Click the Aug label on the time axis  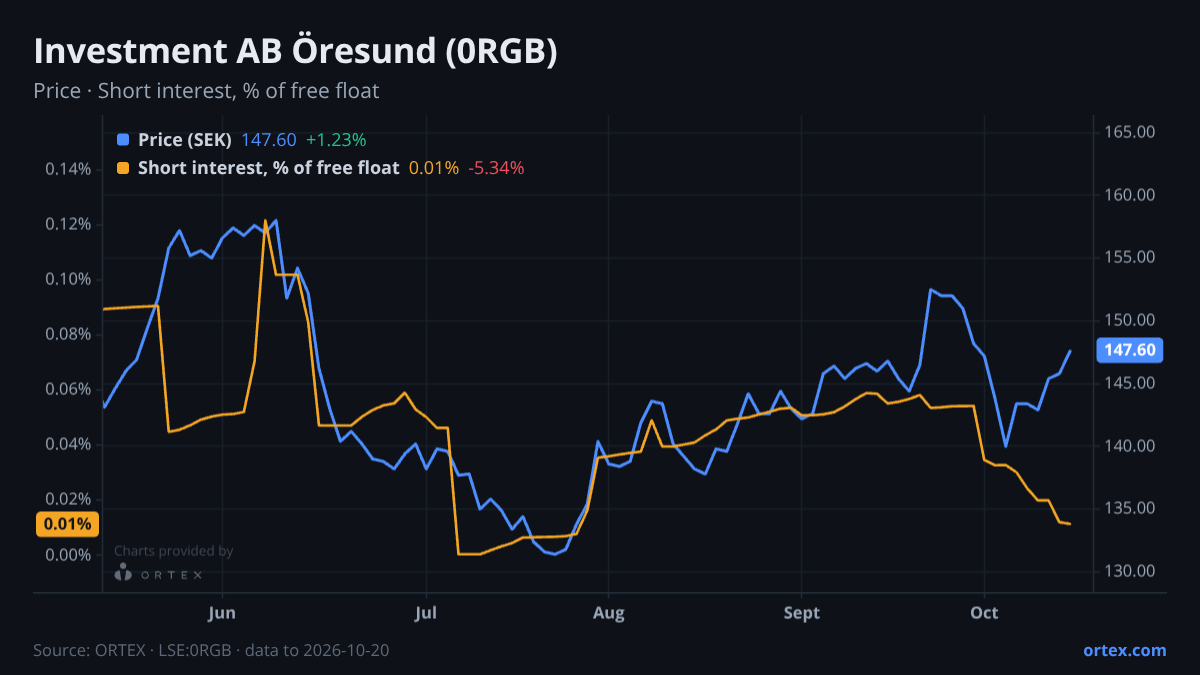(608, 613)
